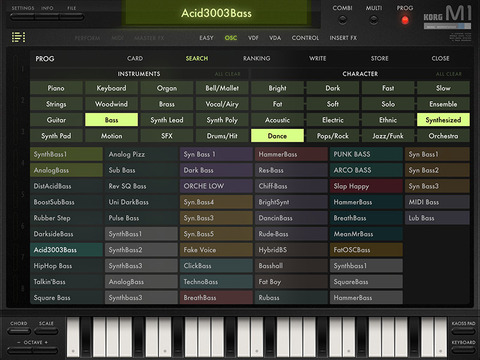Screen dimensions: 480x360
Task: Click the Acid3003Bass name in the green display
Action: tap(216, 13)
